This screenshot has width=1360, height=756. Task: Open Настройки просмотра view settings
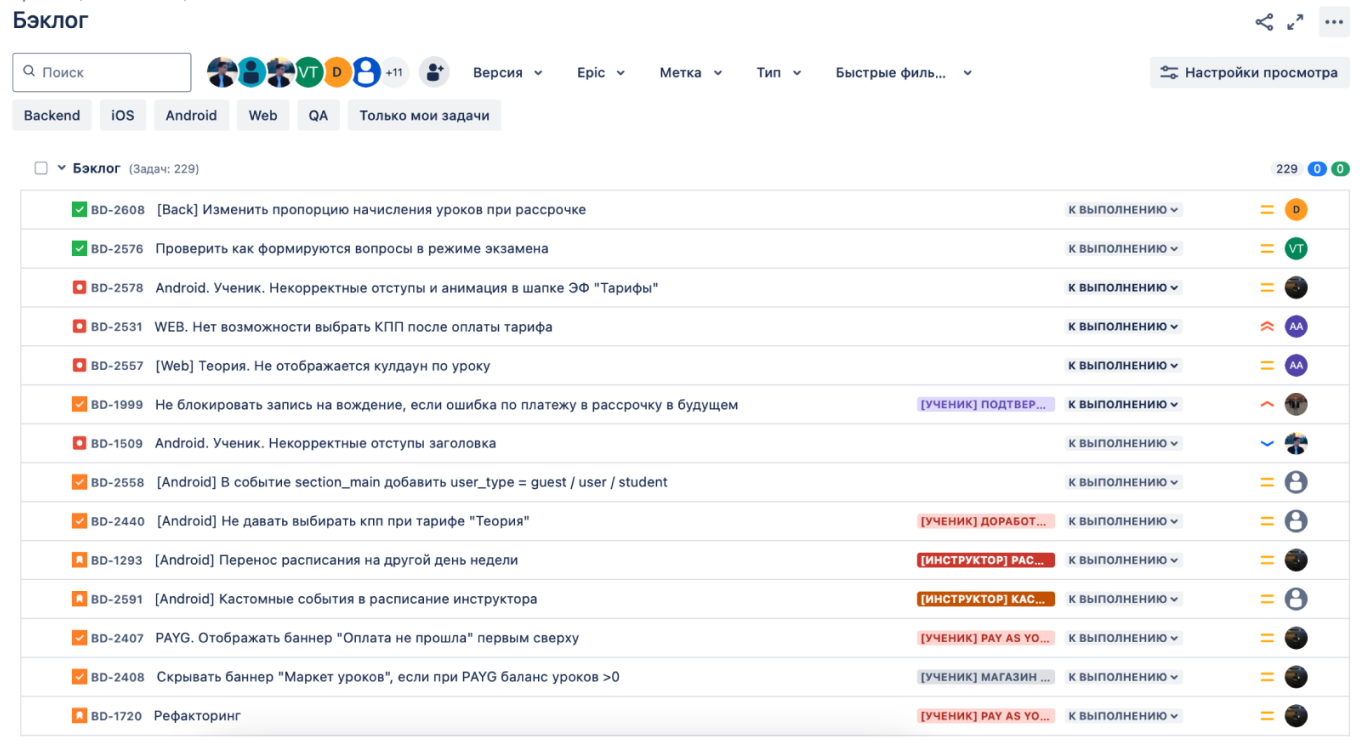tap(1249, 72)
